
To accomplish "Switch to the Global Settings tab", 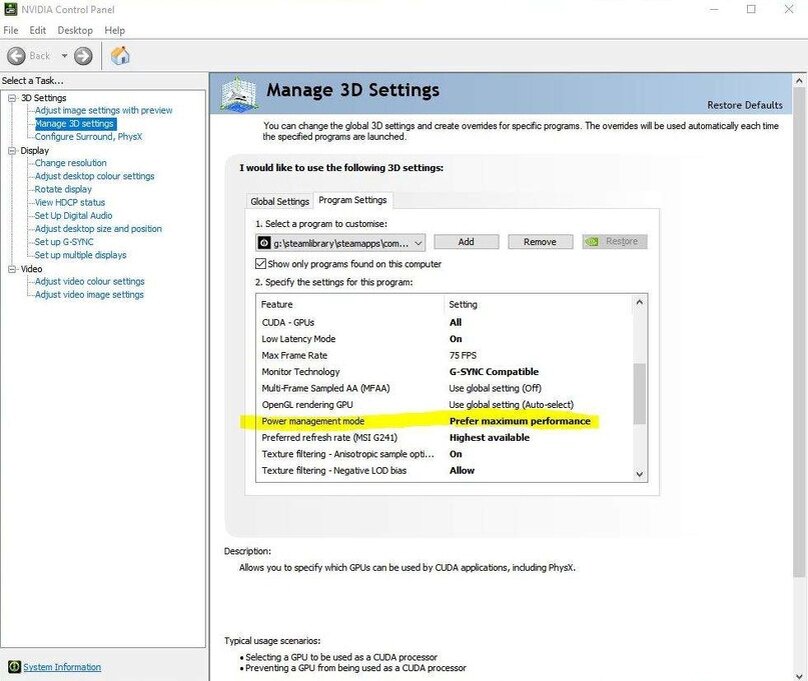I will 280,201.
